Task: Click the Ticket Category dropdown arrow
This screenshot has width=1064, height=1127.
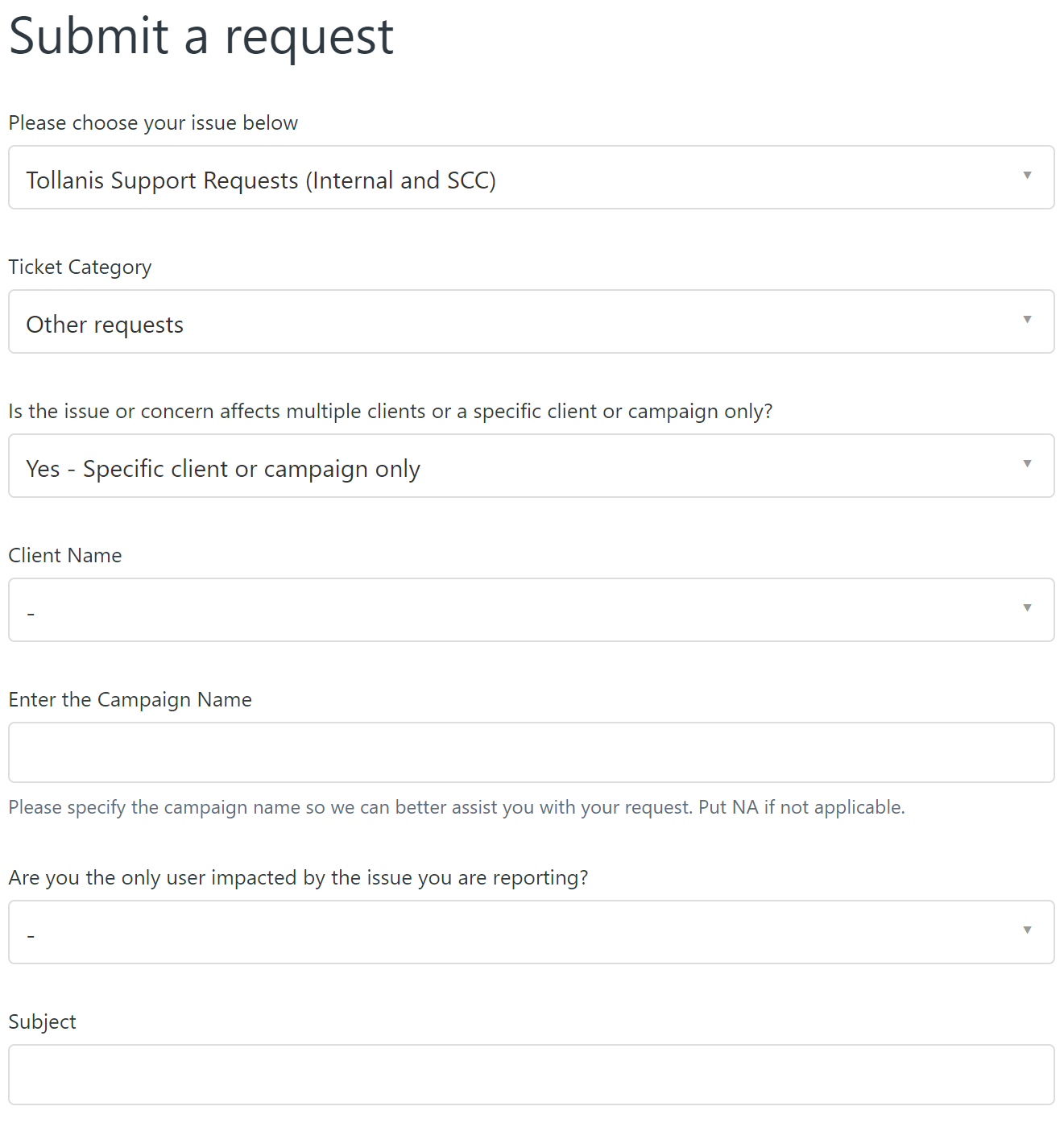Action: (1027, 320)
